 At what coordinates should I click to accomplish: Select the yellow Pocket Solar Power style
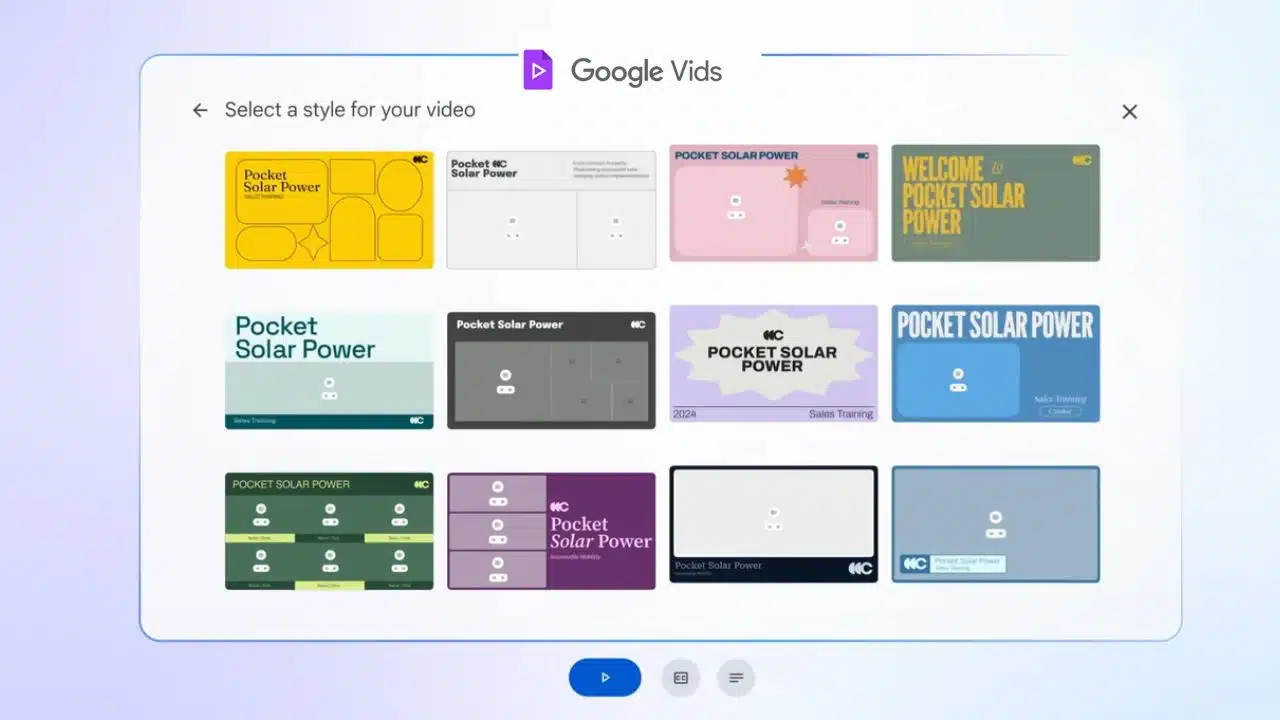(x=329, y=209)
